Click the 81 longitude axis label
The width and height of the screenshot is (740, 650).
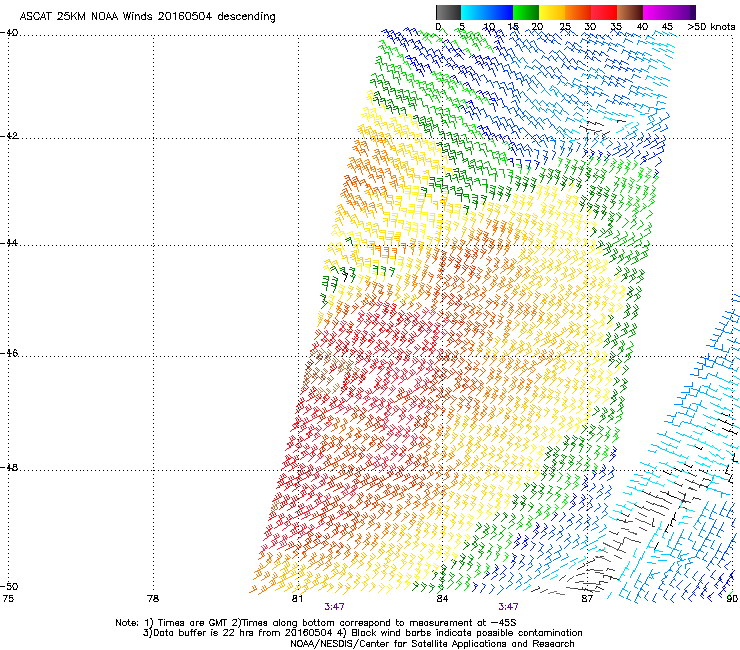point(297,599)
